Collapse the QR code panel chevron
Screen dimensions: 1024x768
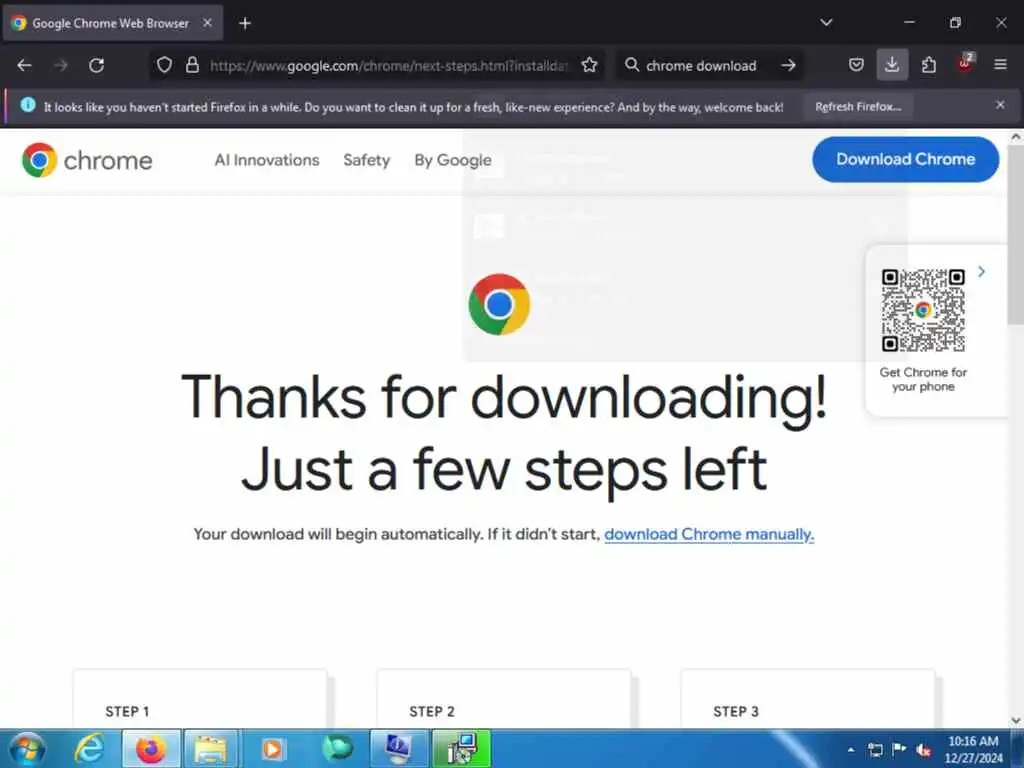click(x=981, y=272)
